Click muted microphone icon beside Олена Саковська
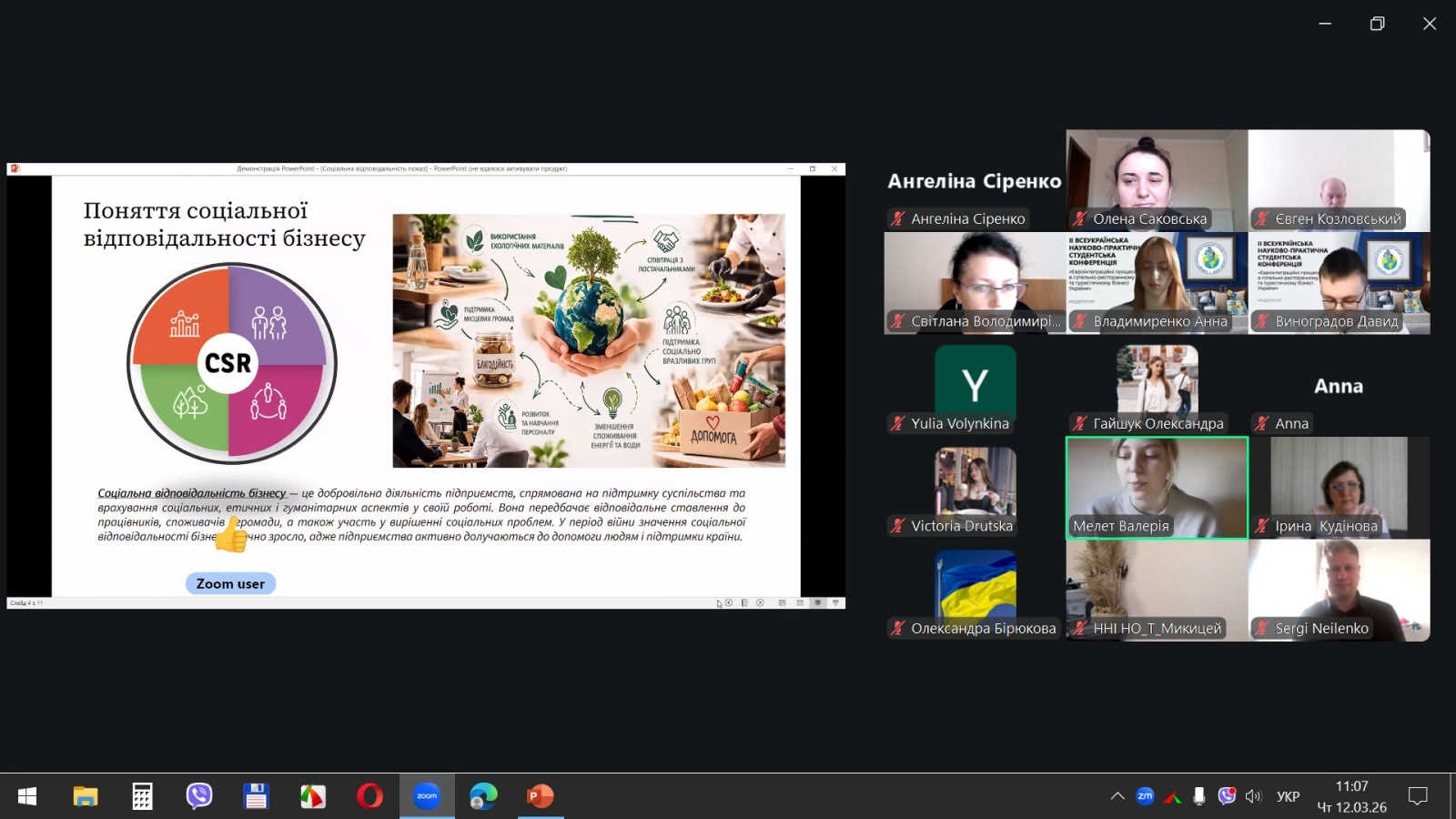Screen dimensions: 1456x819 point(1080,219)
